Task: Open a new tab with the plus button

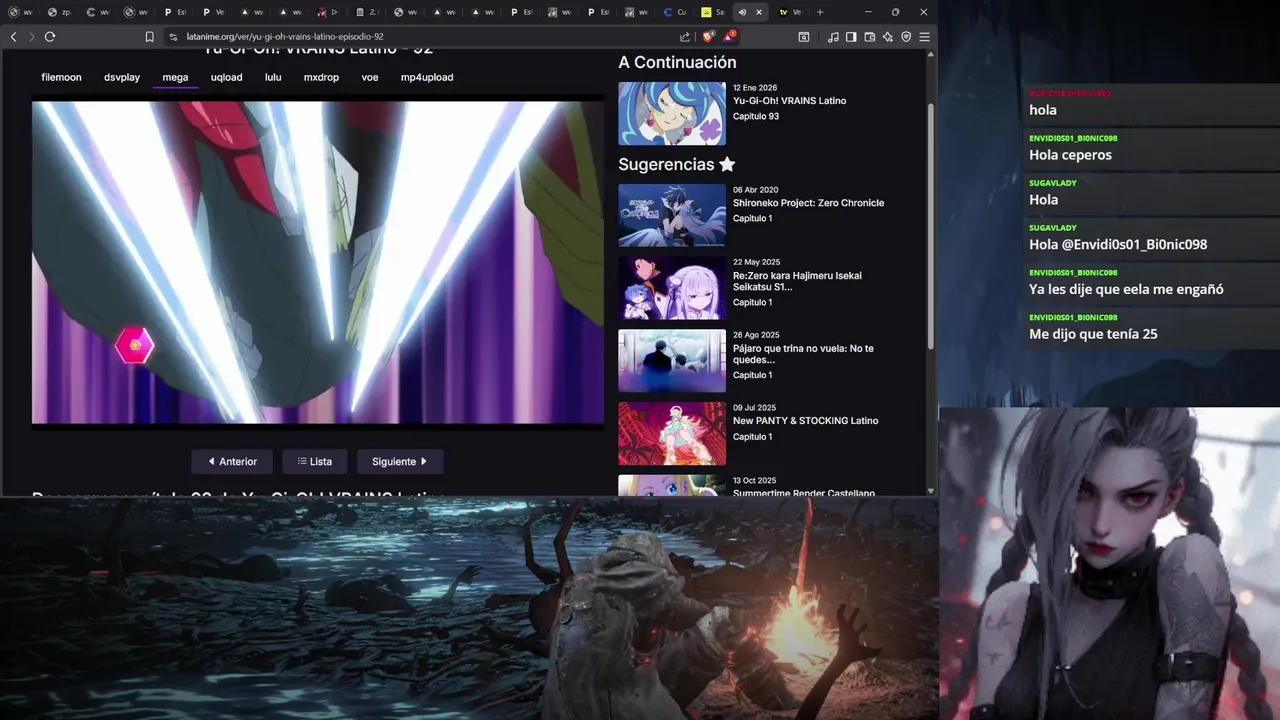Action: [820, 12]
